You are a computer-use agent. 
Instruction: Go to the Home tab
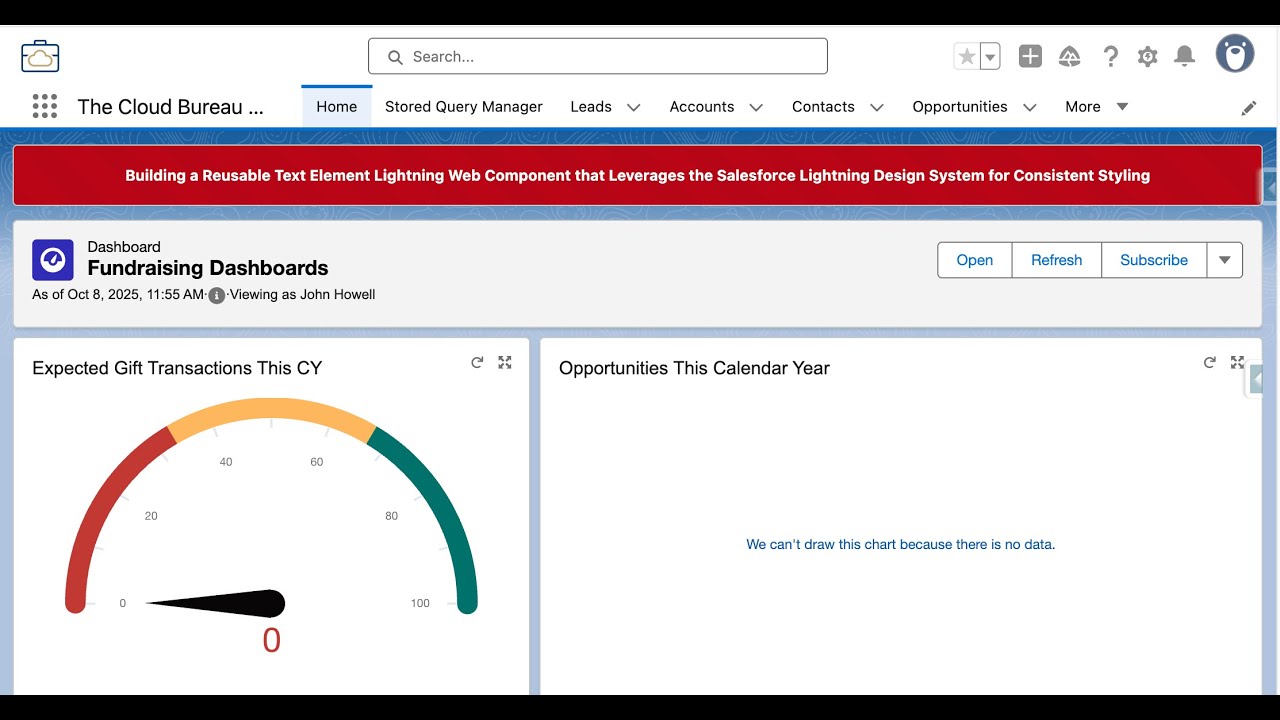pos(337,107)
